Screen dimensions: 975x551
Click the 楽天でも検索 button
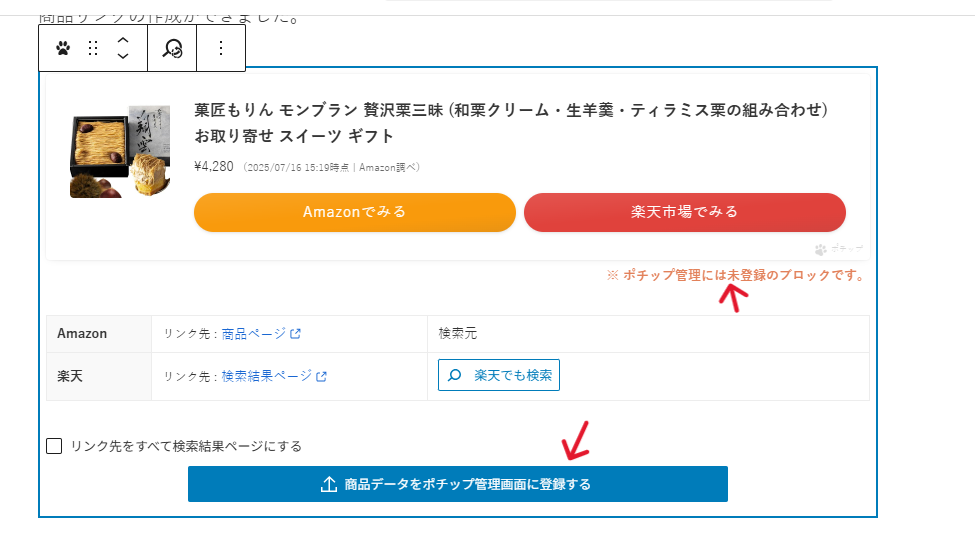[499, 375]
